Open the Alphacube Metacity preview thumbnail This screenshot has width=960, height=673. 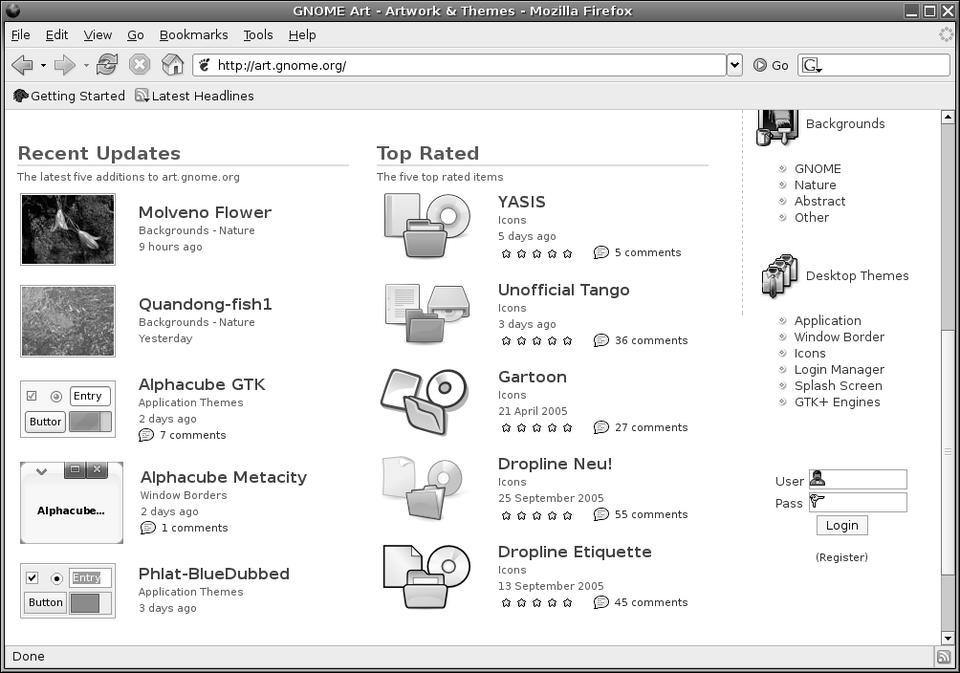[72, 503]
